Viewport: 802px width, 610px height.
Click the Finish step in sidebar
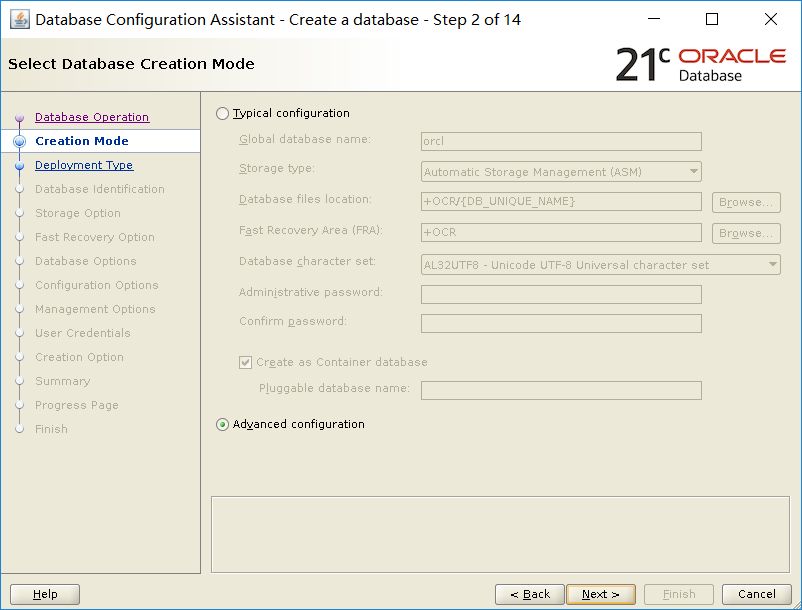pos(51,430)
